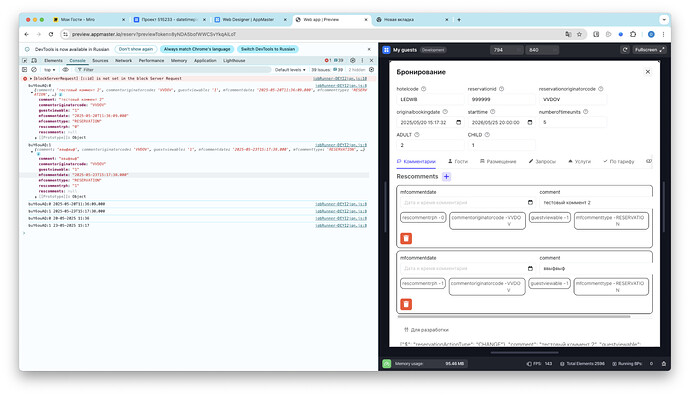Toggle device toolbar in DevTools

pyautogui.click(x=34, y=60)
